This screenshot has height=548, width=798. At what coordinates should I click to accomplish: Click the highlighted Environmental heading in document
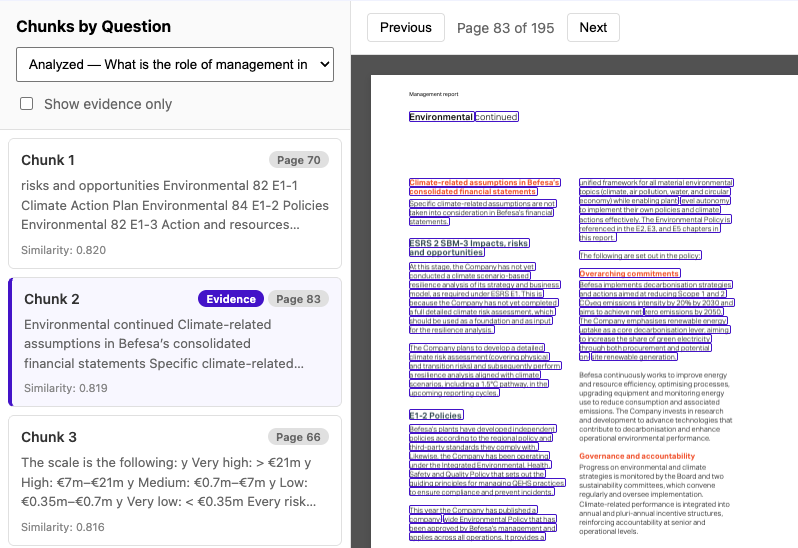click(x=441, y=117)
